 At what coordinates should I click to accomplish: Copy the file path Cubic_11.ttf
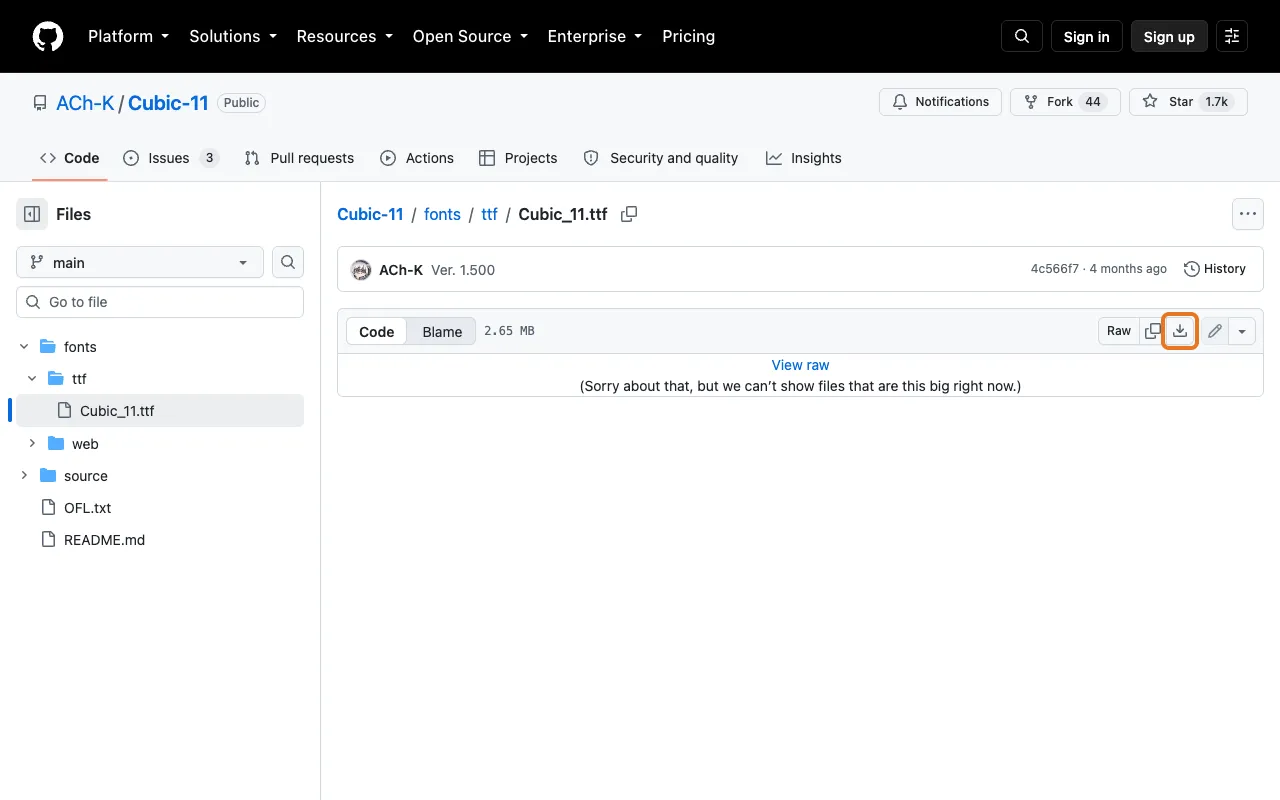pos(629,214)
